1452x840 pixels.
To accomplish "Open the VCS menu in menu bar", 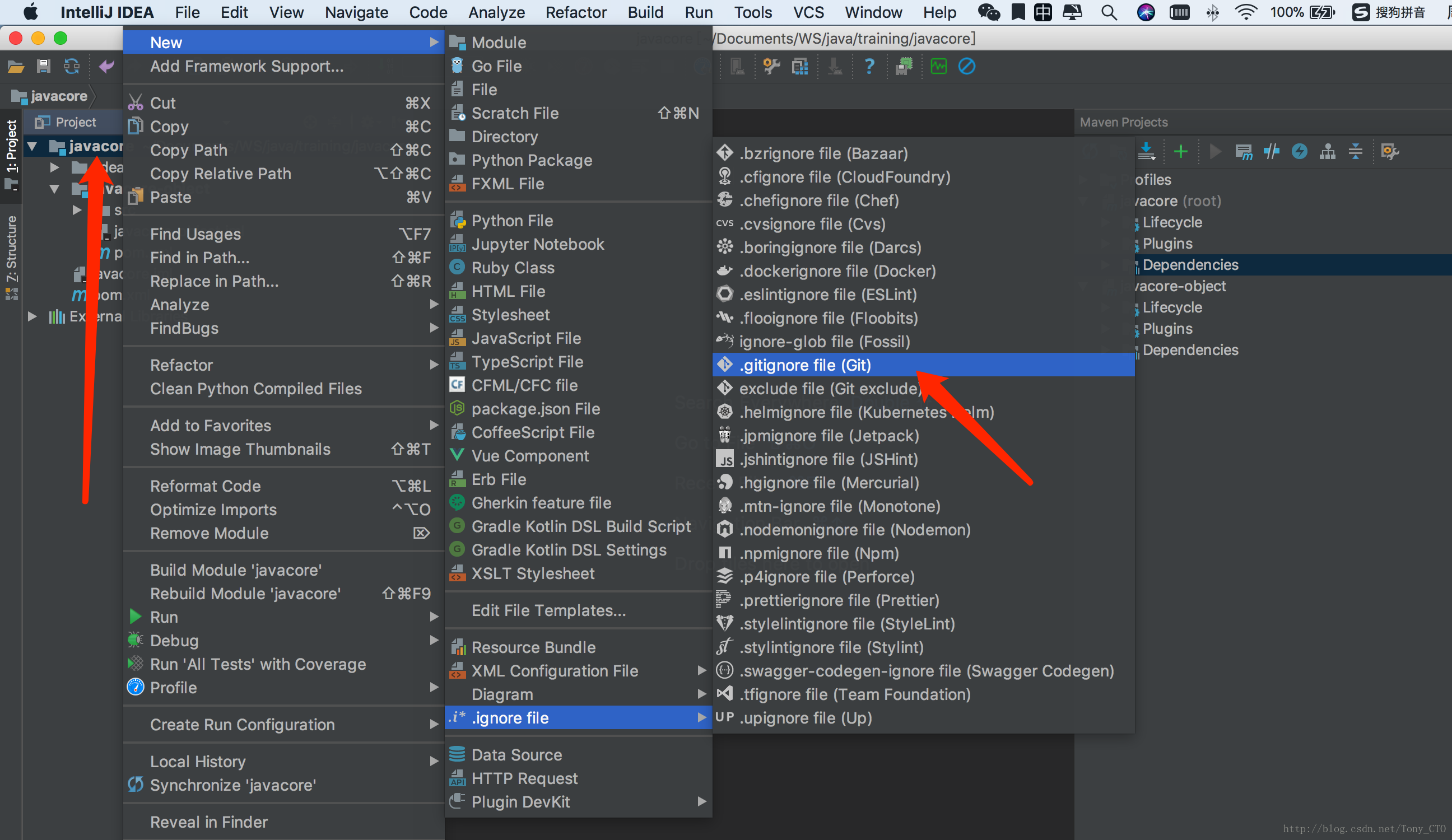I will click(808, 12).
